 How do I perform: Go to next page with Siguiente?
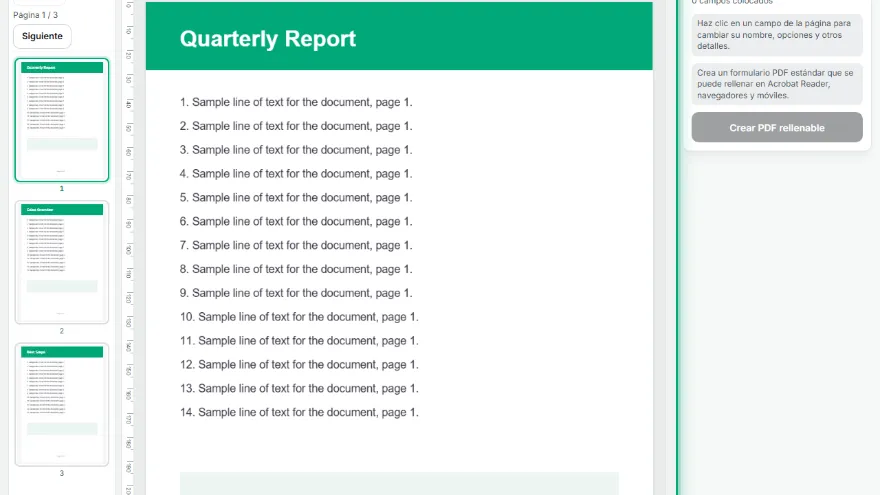[x=42, y=36]
